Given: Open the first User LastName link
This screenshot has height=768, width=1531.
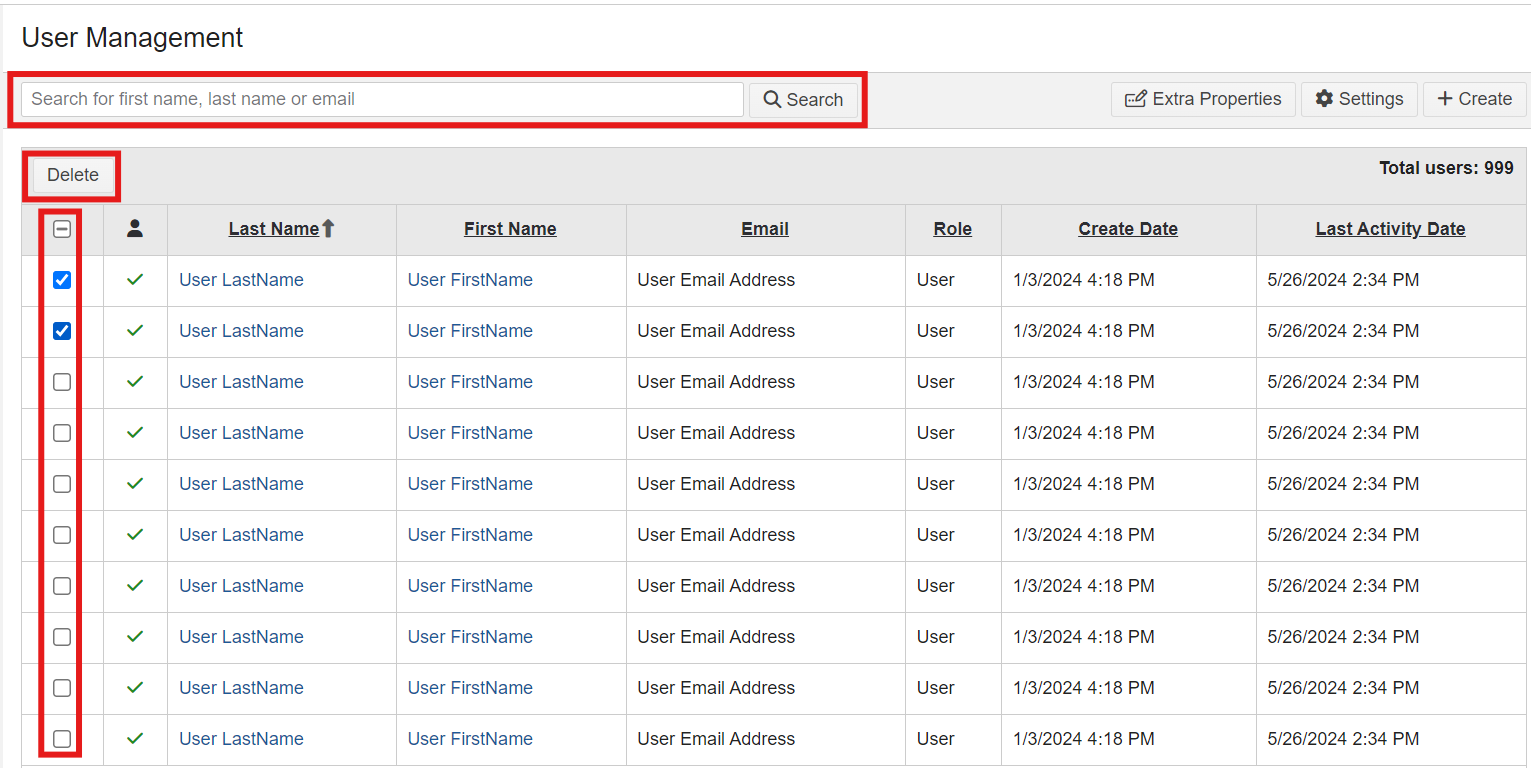Looking at the screenshot, I should [x=241, y=279].
